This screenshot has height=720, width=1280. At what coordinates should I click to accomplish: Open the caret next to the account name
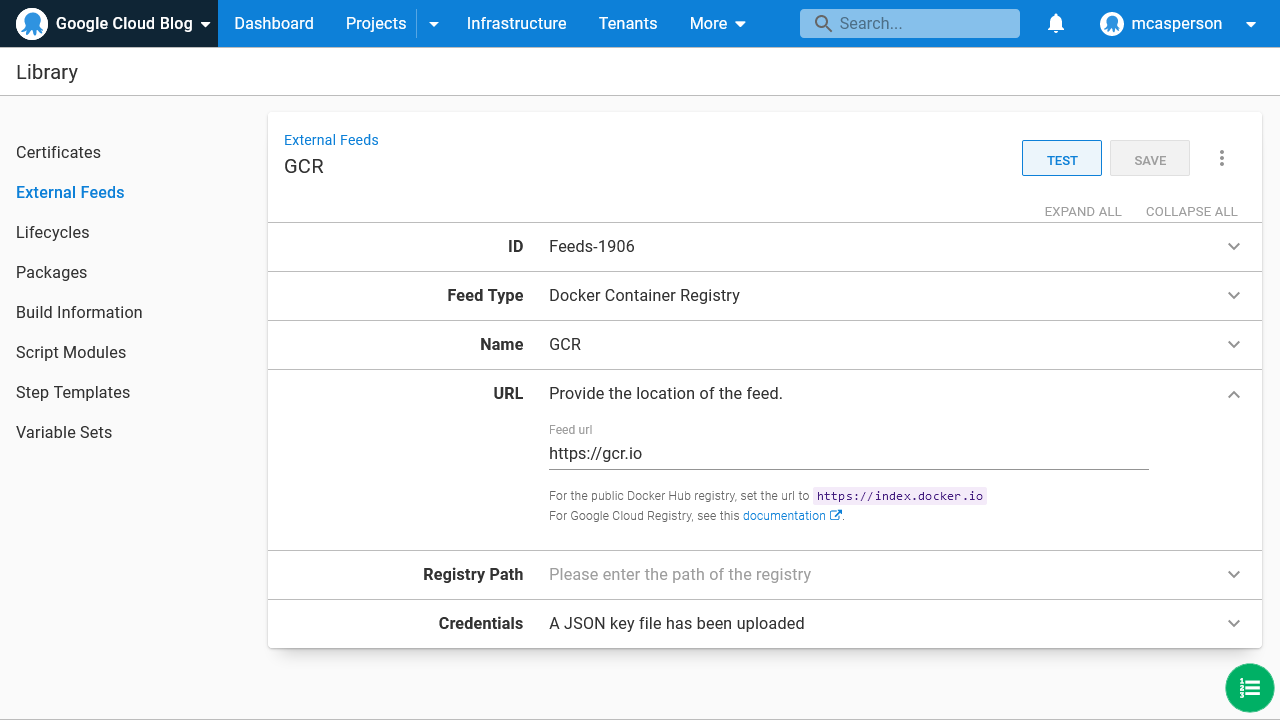pyautogui.click(x=1250, y=23)
